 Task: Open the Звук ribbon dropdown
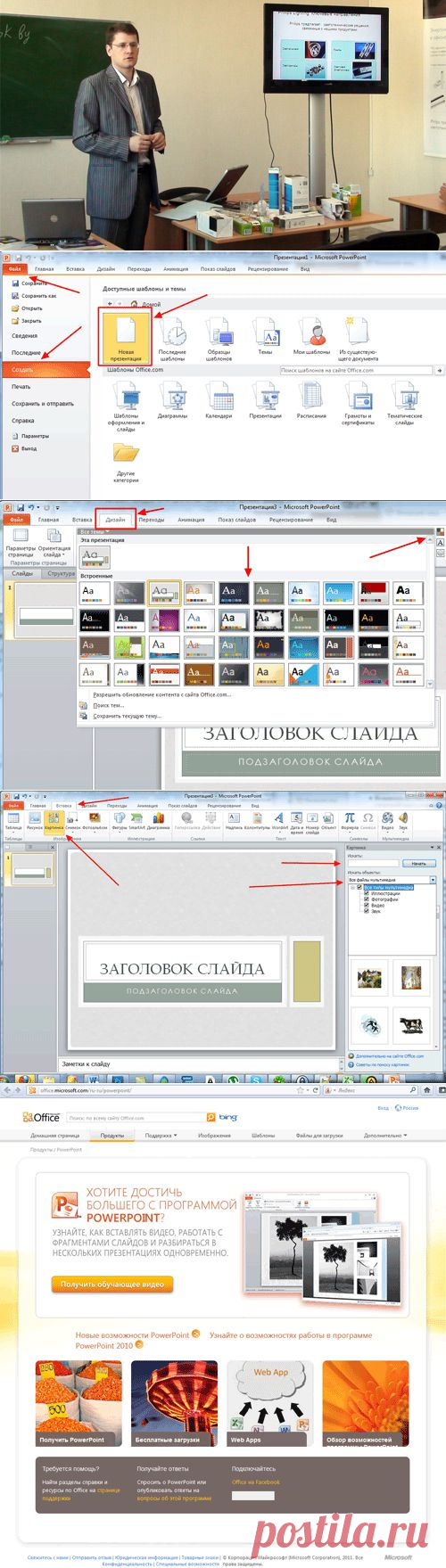402,820
